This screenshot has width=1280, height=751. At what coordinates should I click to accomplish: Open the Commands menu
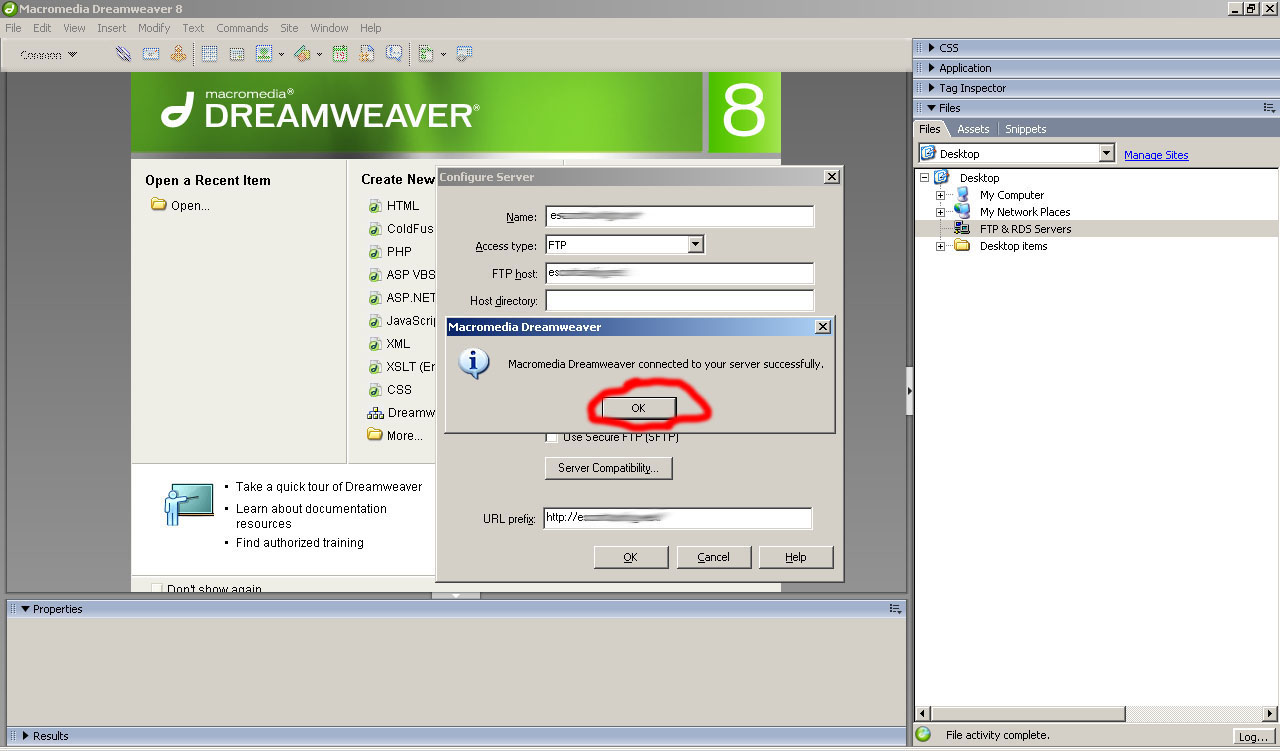click(242, 28)
